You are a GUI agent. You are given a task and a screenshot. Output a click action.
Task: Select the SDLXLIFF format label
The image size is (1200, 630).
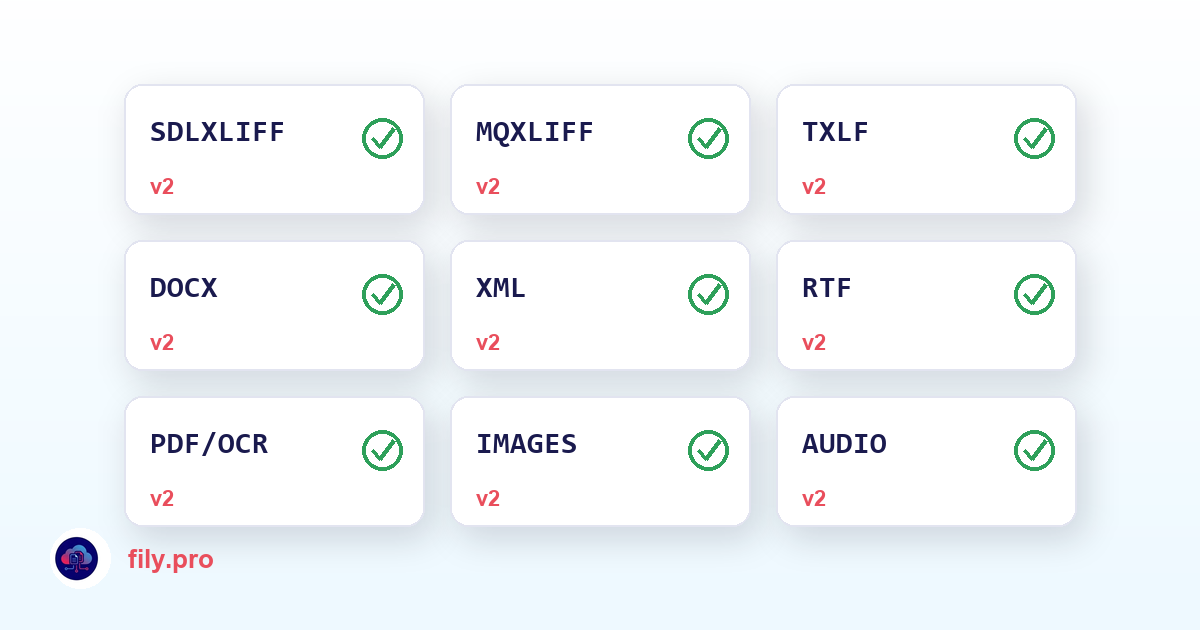pyautogui.click(x=217, y=132)
